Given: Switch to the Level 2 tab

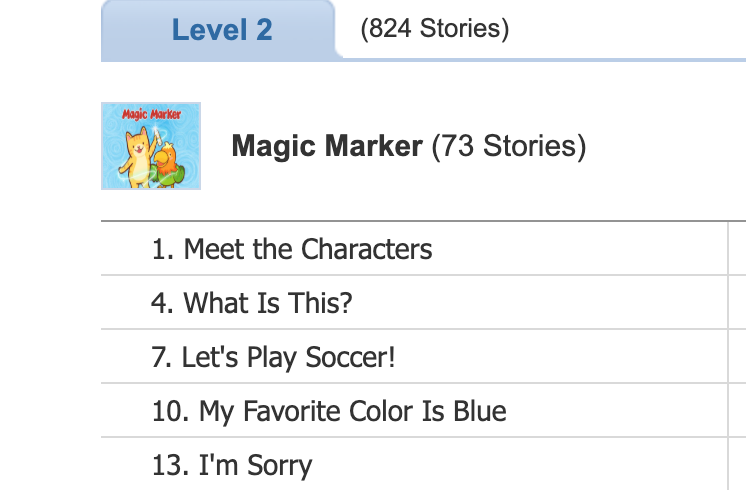Looking at the screenshot, I should pyautogui.click(x=221, y=30).
